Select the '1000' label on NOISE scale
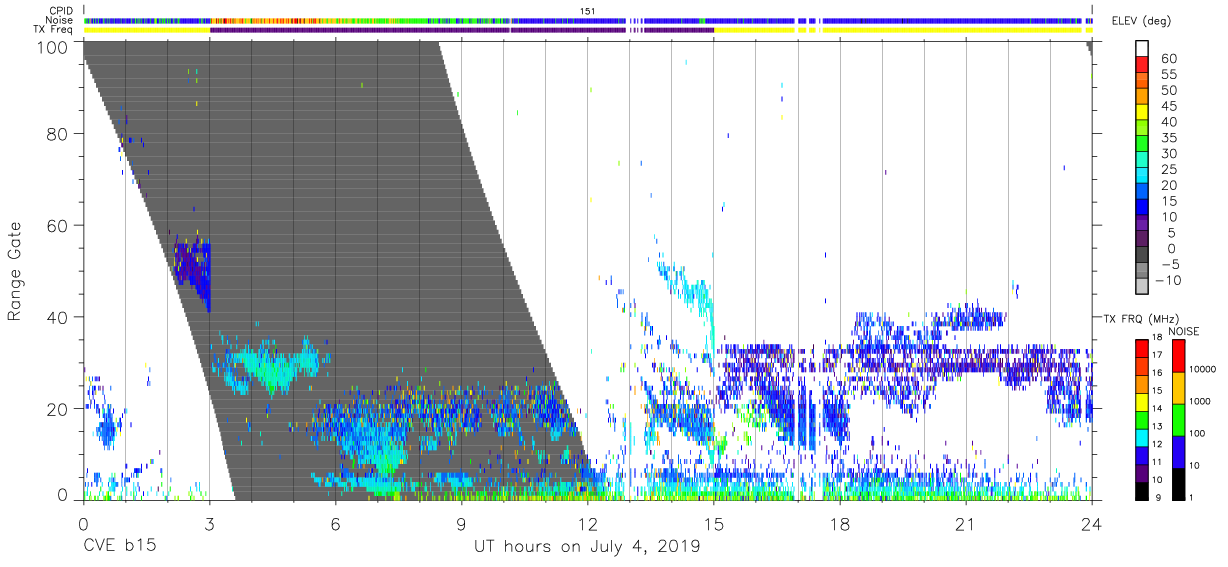The width and height of the screenshot is (1228, 567). click(x=1199, y=402)
